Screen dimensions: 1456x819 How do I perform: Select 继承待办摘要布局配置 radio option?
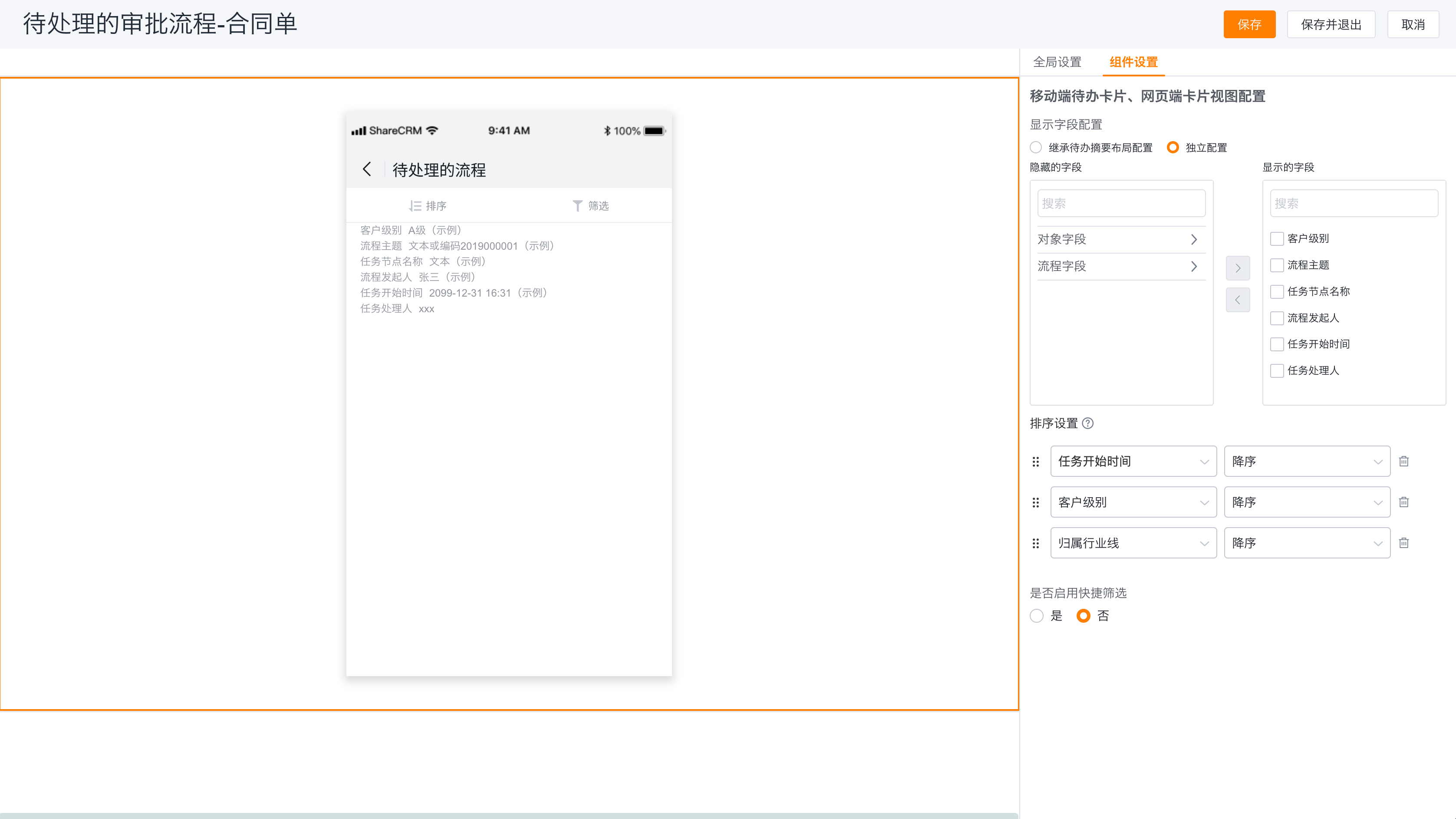(x=1035, y=148)
